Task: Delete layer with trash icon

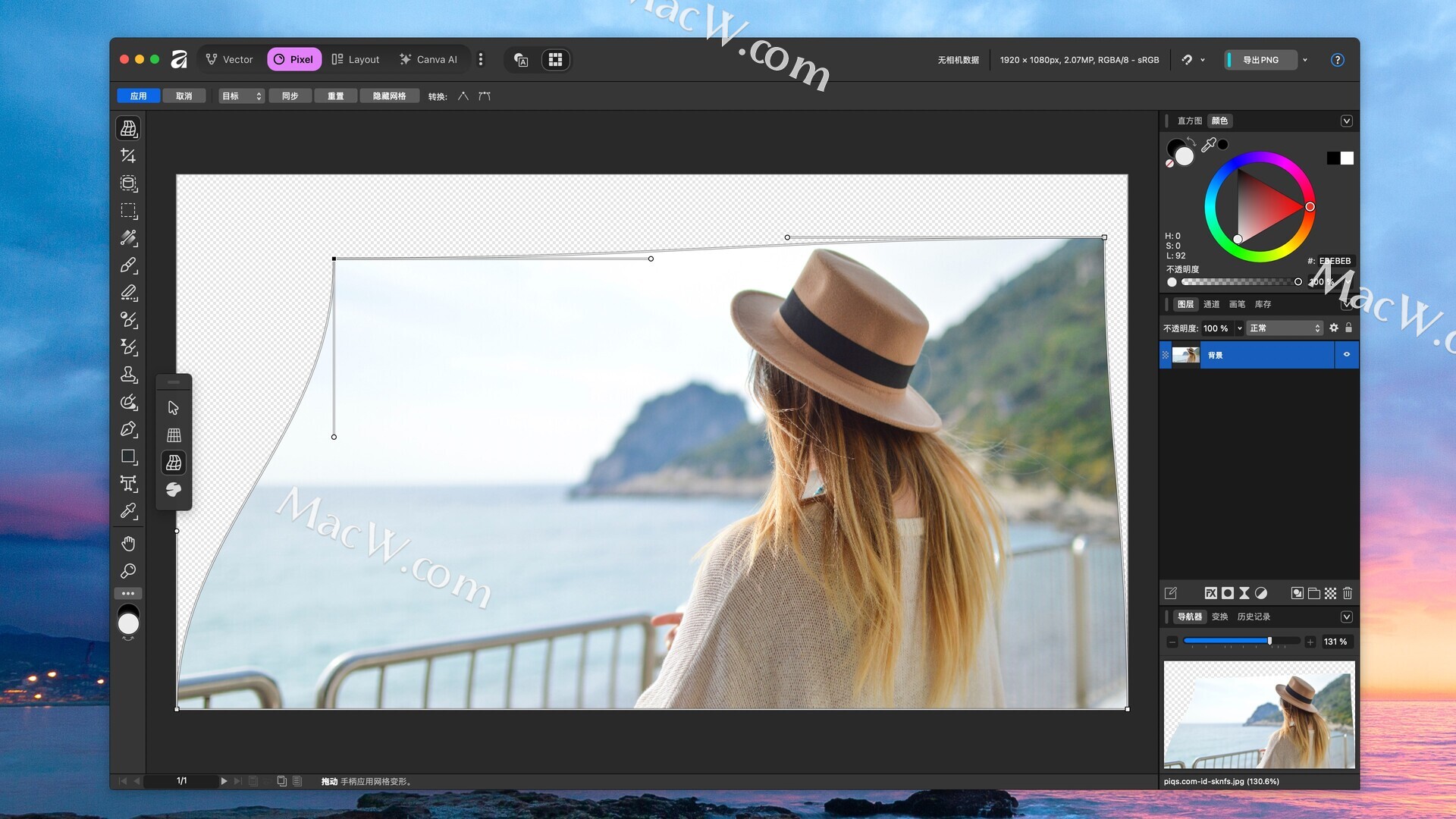Action: [x=1348, y=593]
